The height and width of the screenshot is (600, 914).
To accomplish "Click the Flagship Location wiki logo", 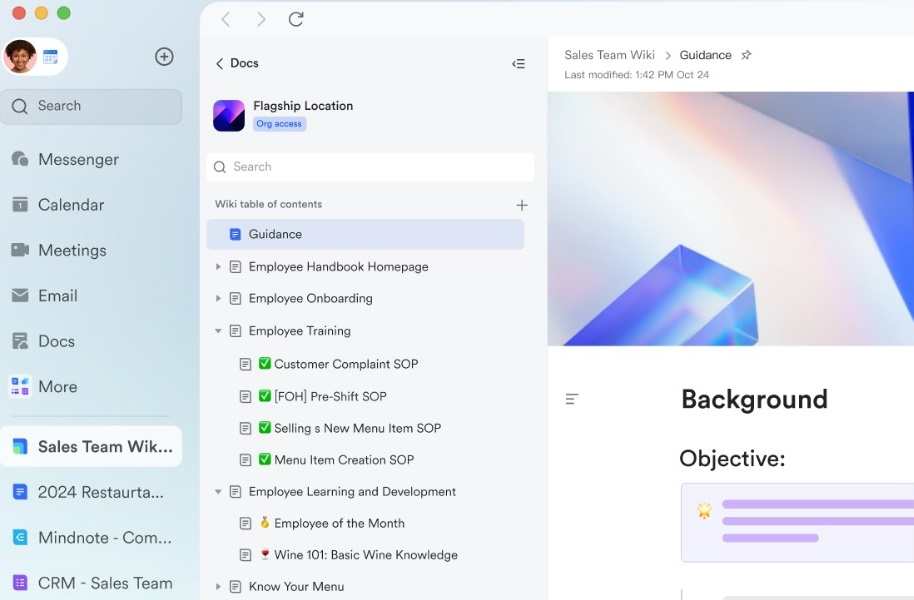I will [x=229, y=115].
